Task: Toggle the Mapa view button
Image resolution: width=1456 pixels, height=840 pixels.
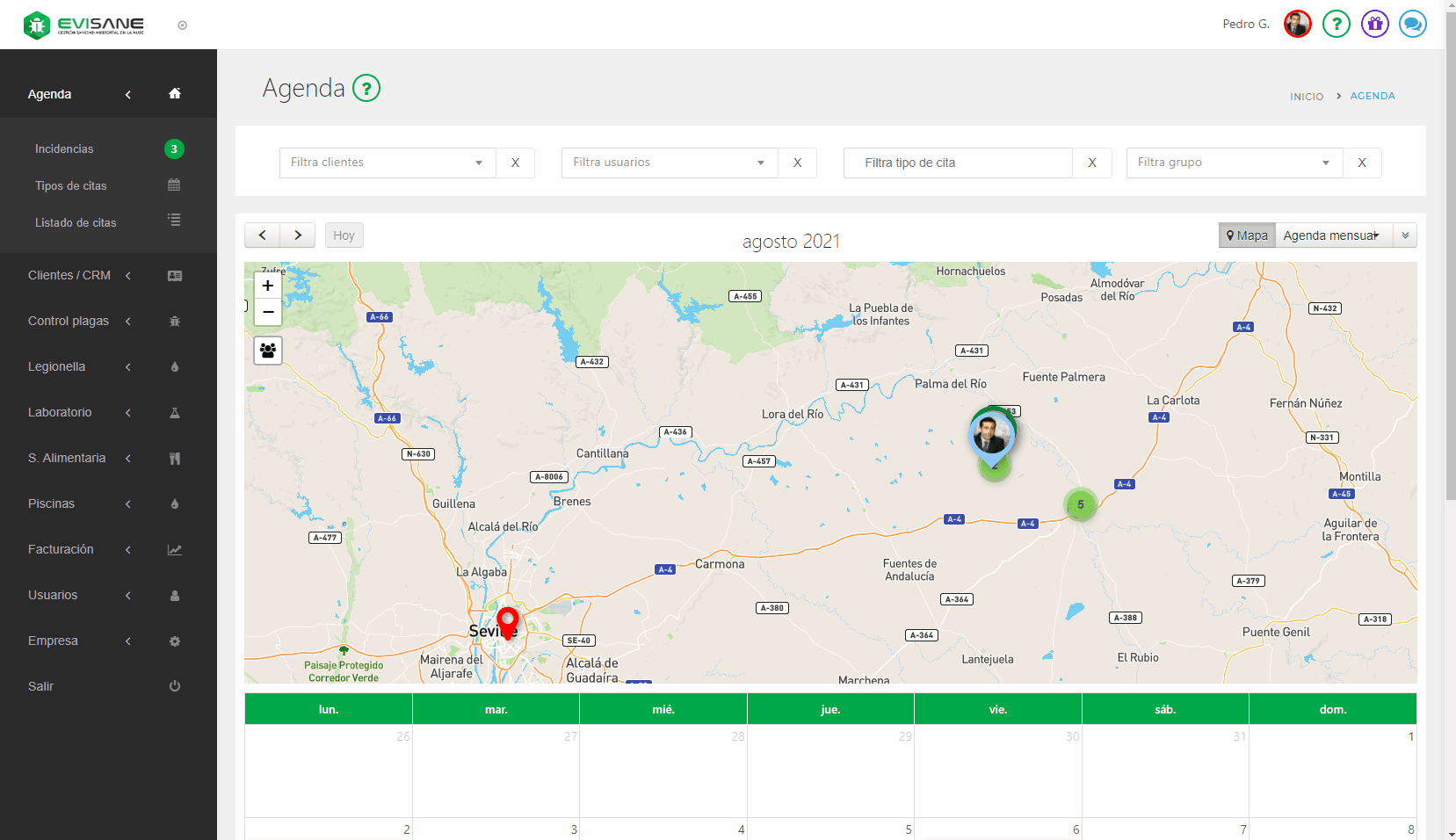Action: point(1247,235)
